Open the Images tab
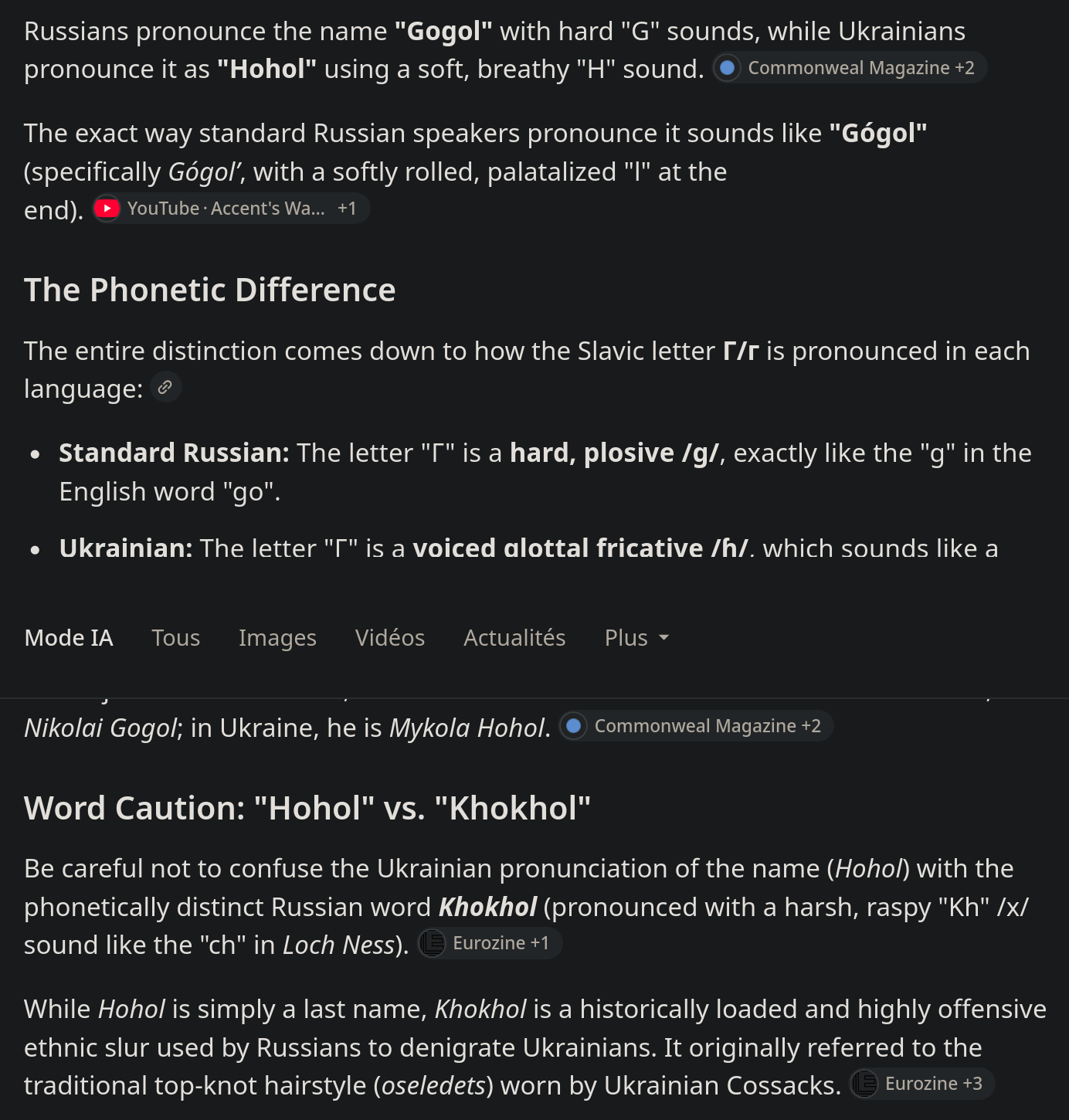1069x1120 pixels. 277,638
